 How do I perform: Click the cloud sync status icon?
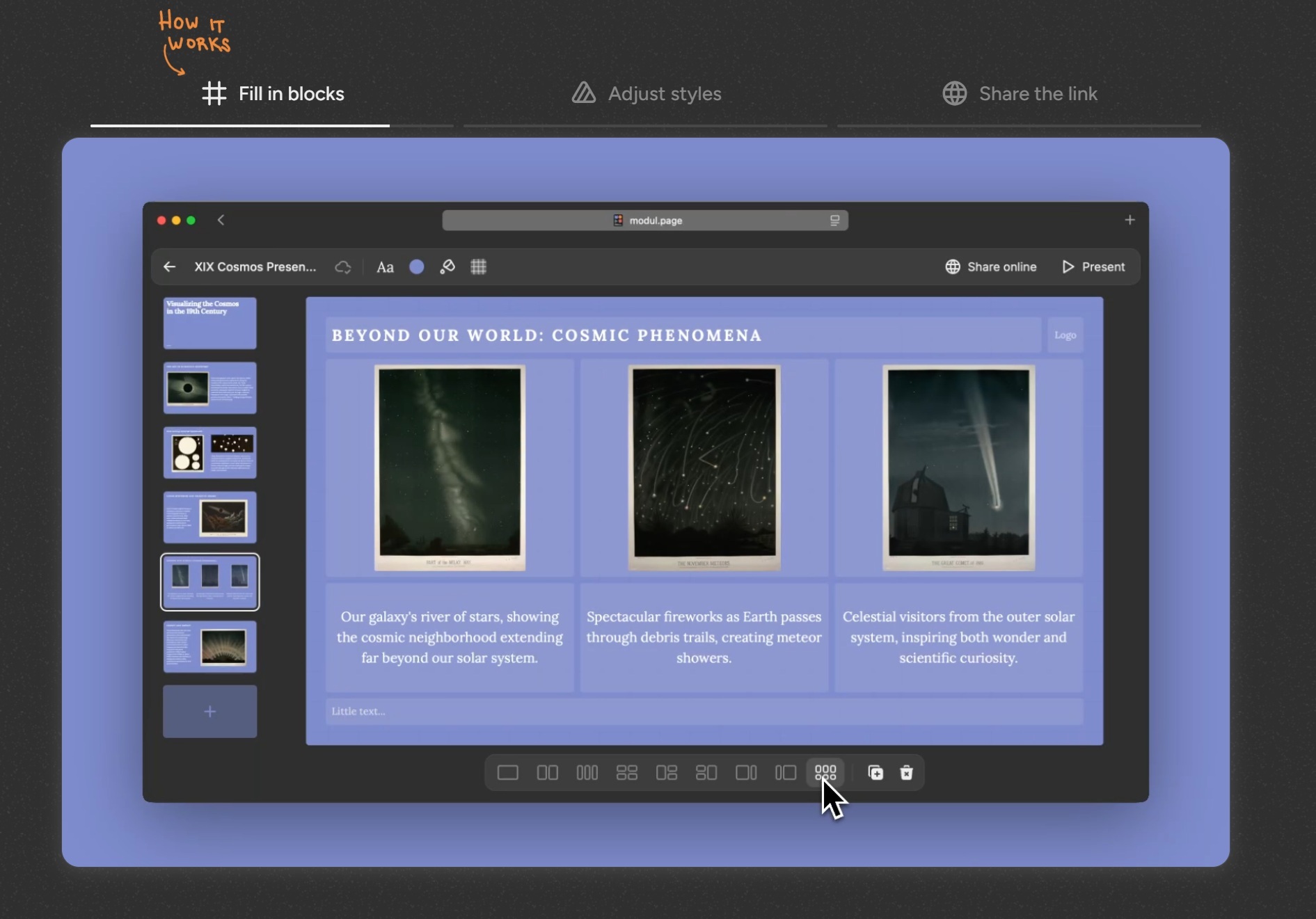(x=343, y=267)
